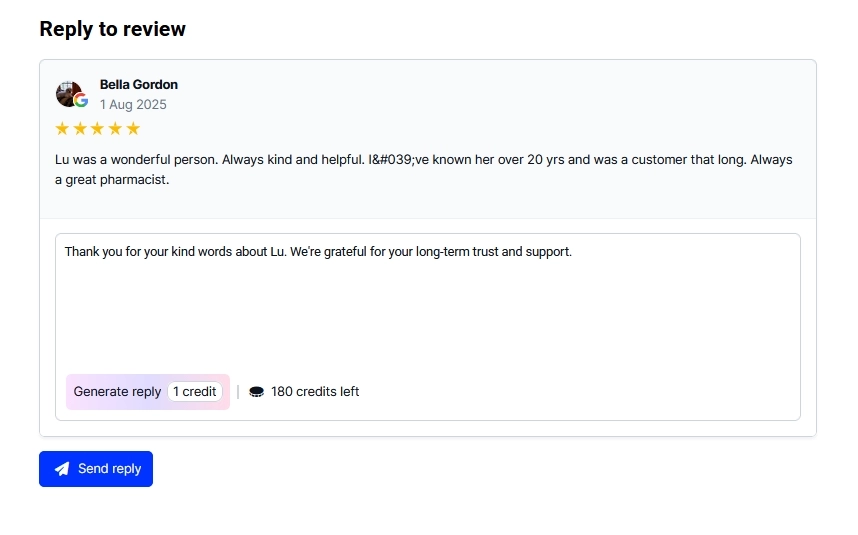Viewport: 858px width, 535px height.
Task: Click the review date 1 Aug 2025
Action: click(x=133, y=105)
